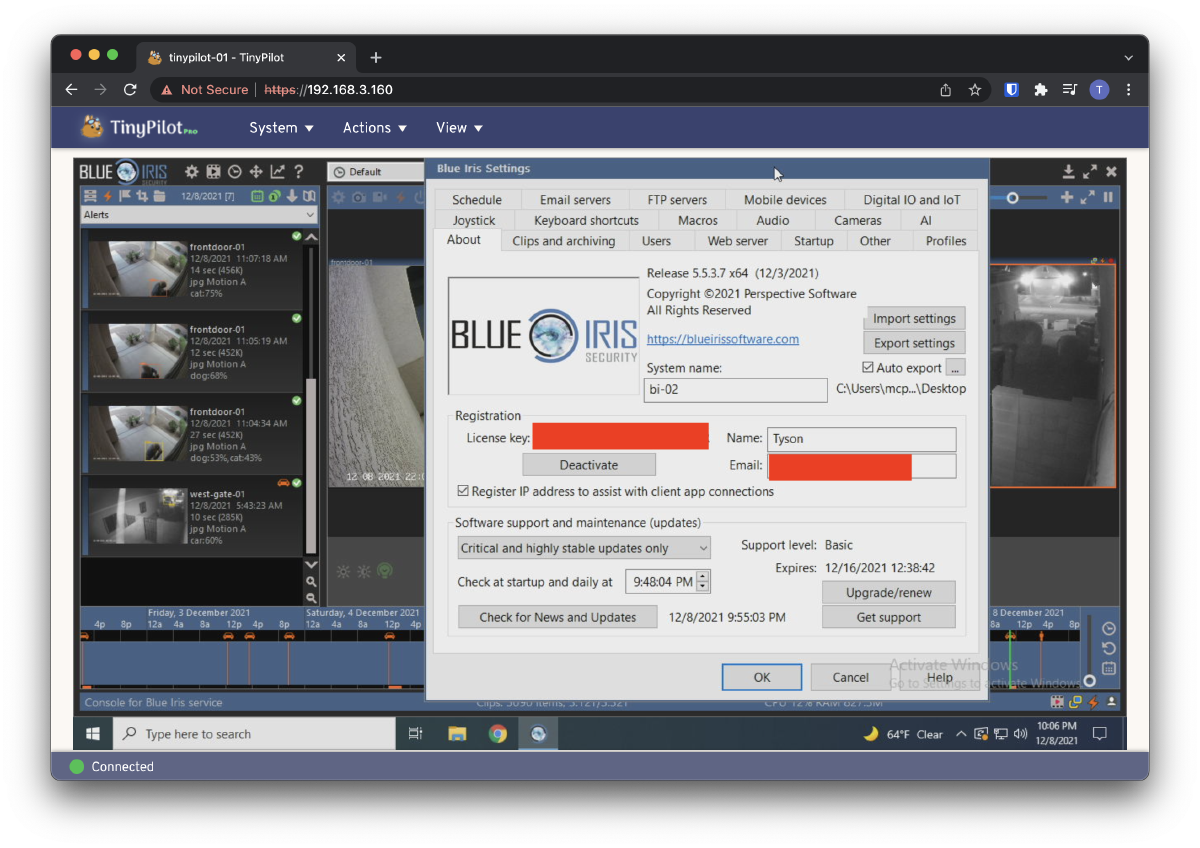Open the update level dropdown showing Critical and highly stable
Viewport: 1200px width, 848px height.
coord(583,547)
